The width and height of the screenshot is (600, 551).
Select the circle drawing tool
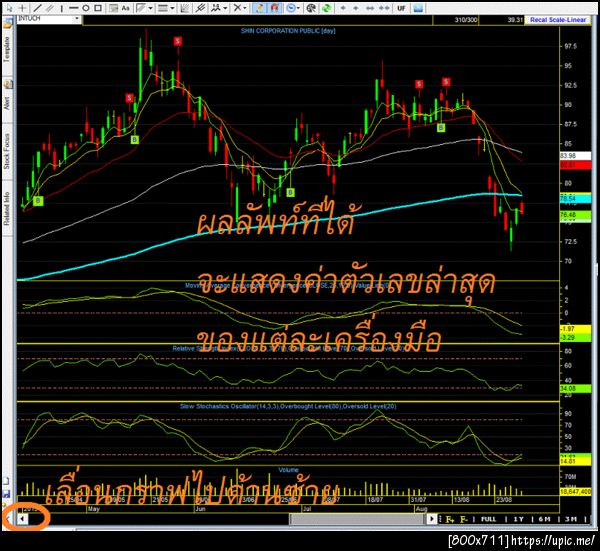click(86, 8)
